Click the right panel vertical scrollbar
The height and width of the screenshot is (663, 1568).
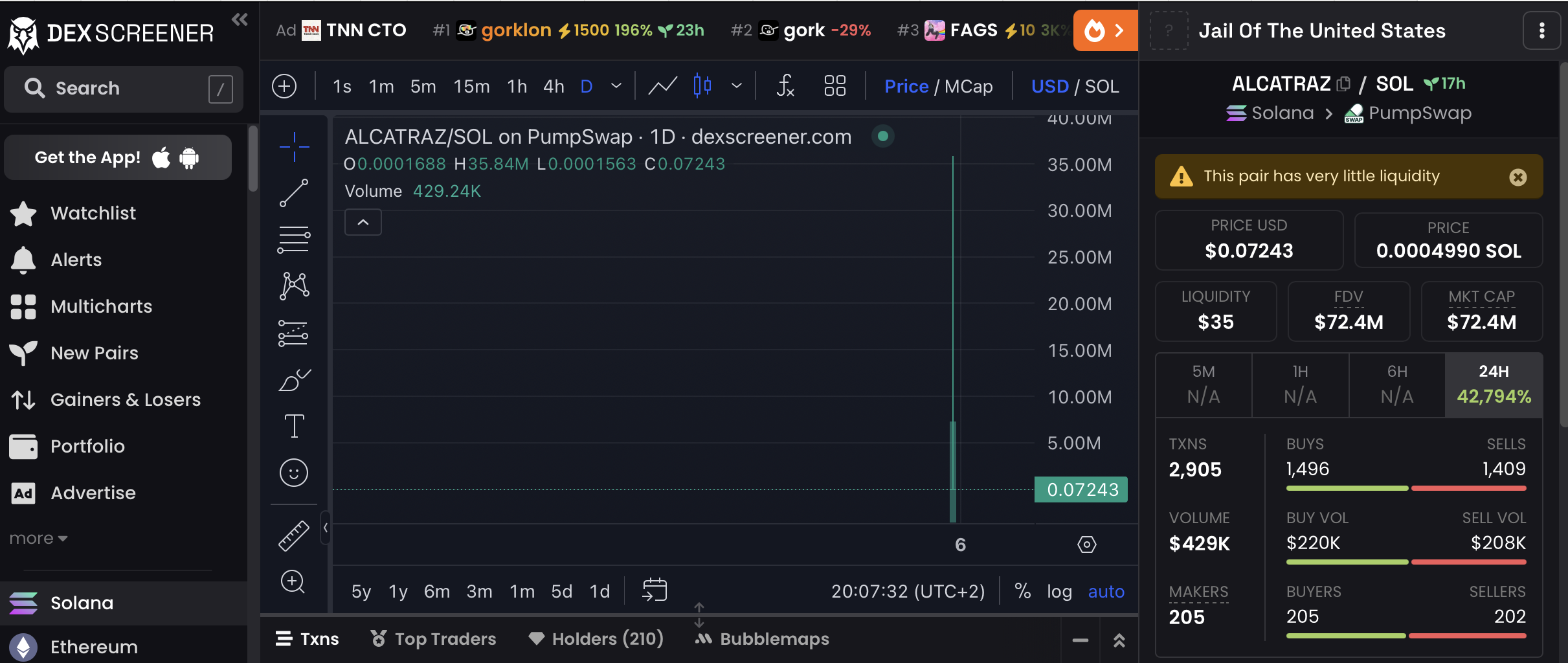pyautogui.click(x=1563, y=246)
